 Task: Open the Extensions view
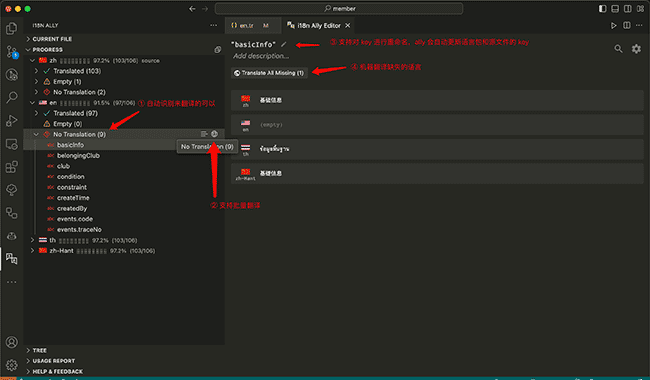click(x=12, y=167)
